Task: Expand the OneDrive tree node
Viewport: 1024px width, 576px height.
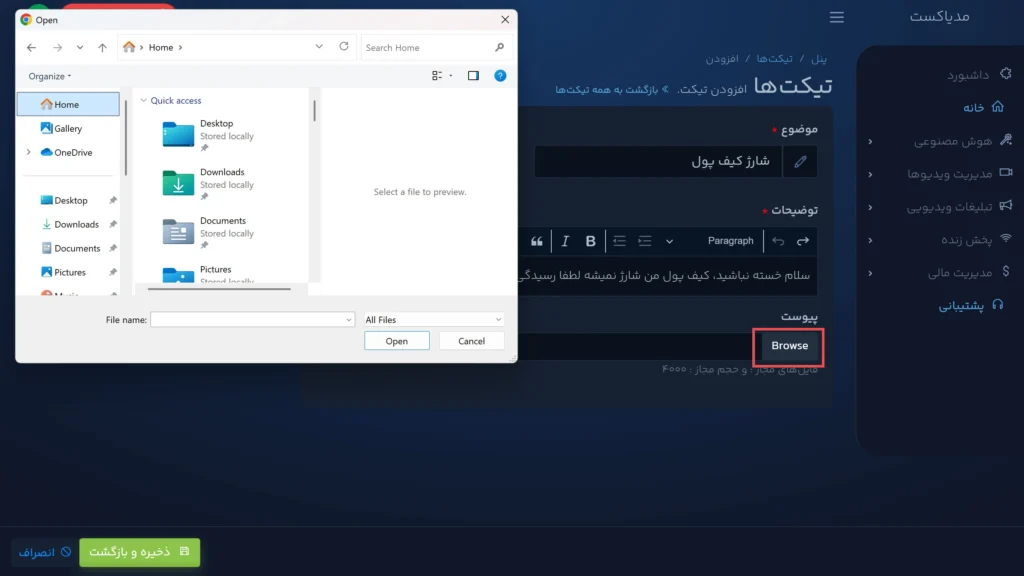Action: click(28, 153)
